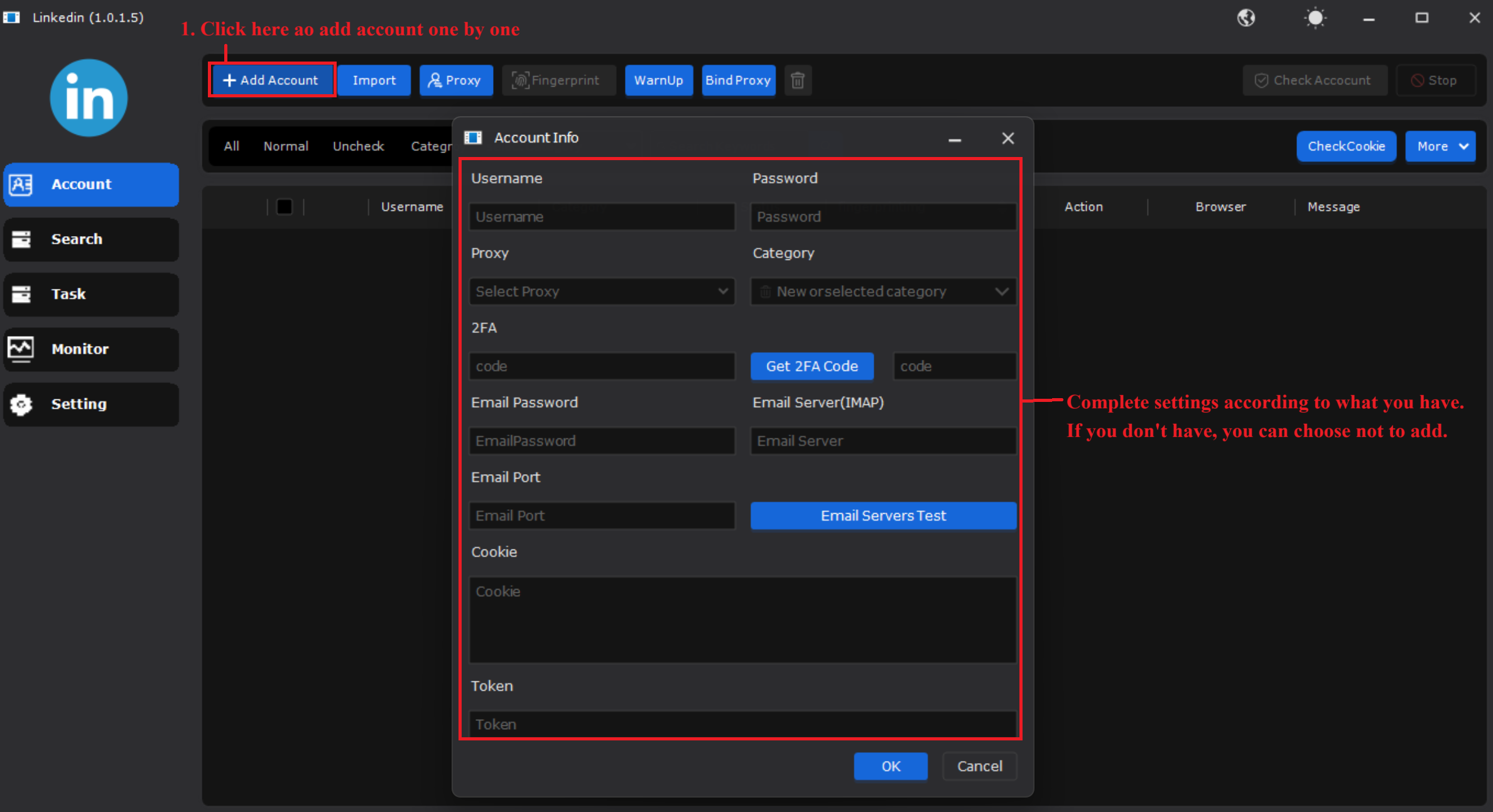Click the Add Account button
Screen dimensions: 1493x812
(x=271, y=80)
